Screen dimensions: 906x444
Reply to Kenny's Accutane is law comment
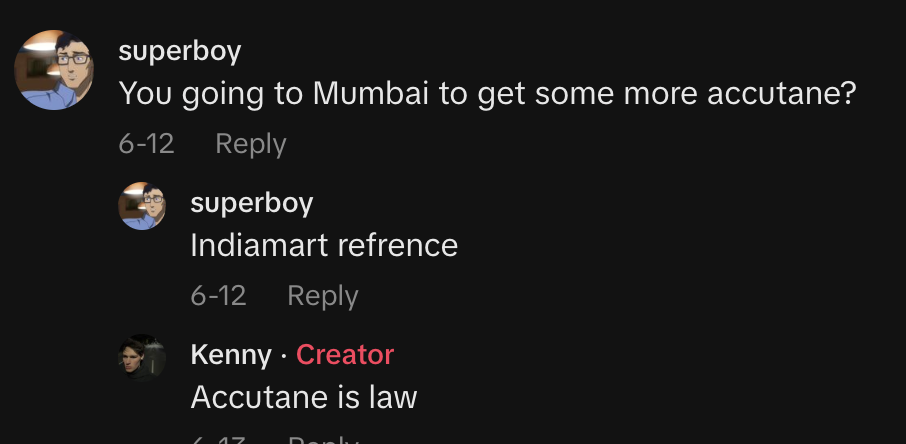[x=323, y=440]
